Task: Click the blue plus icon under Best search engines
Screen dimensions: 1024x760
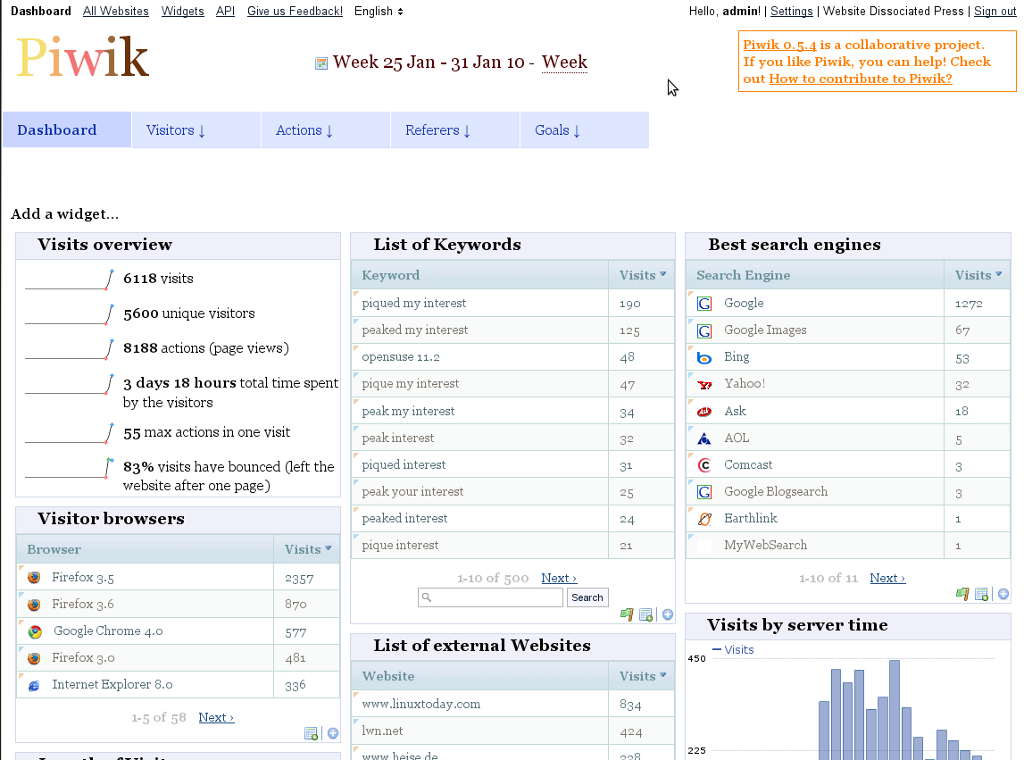Action: [1003, 594]
